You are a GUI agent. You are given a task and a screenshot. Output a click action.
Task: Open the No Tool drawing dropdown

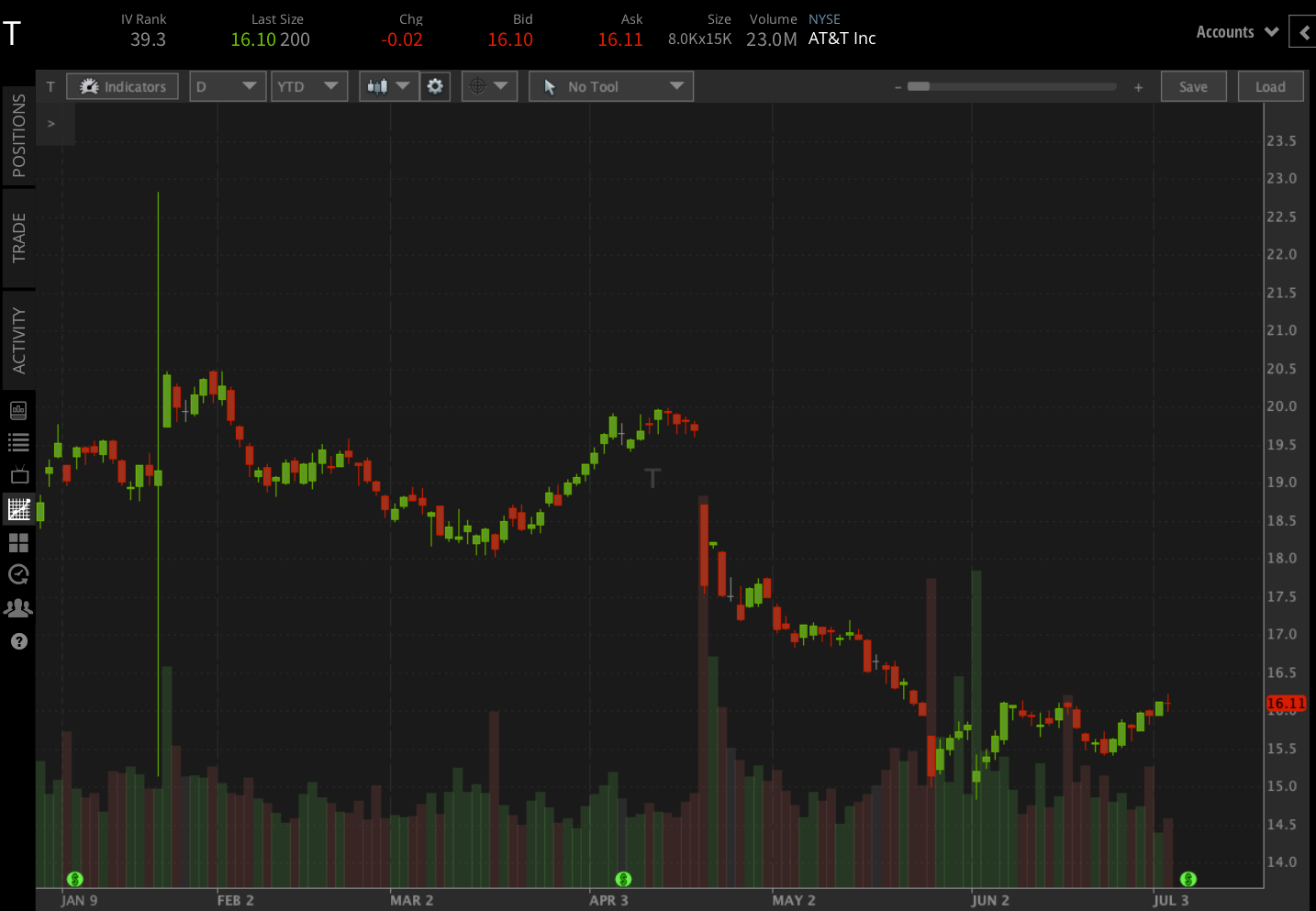pos(610,85)
